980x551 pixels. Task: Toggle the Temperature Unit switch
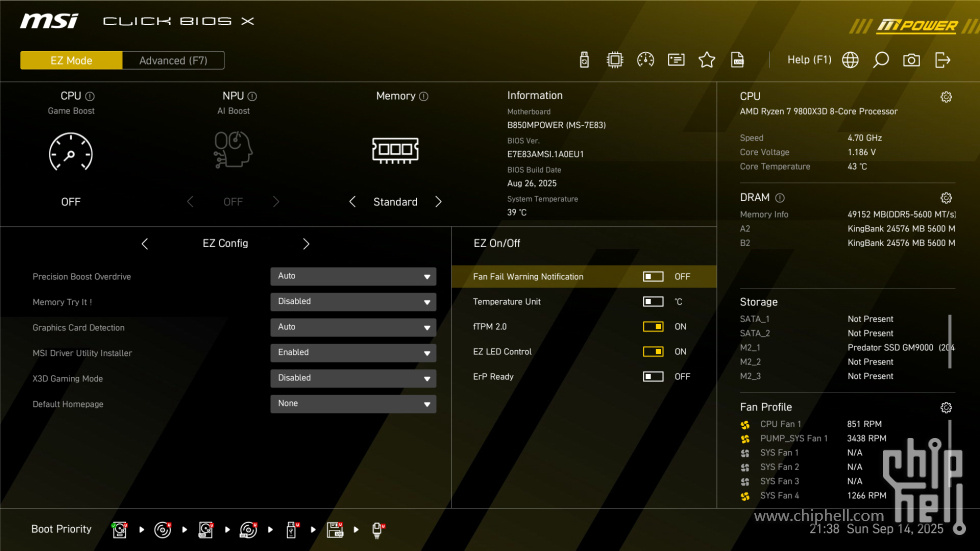[x=653, y=302]
